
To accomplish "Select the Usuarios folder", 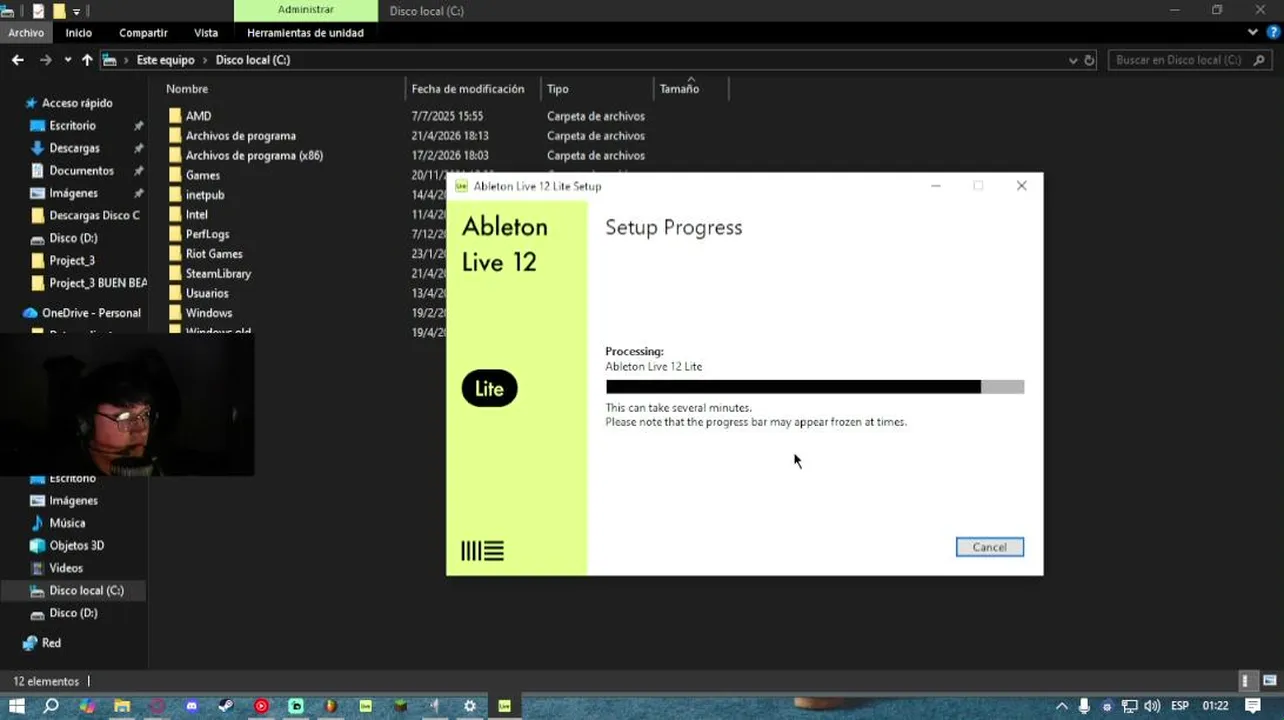I will (x=207, y=294).
